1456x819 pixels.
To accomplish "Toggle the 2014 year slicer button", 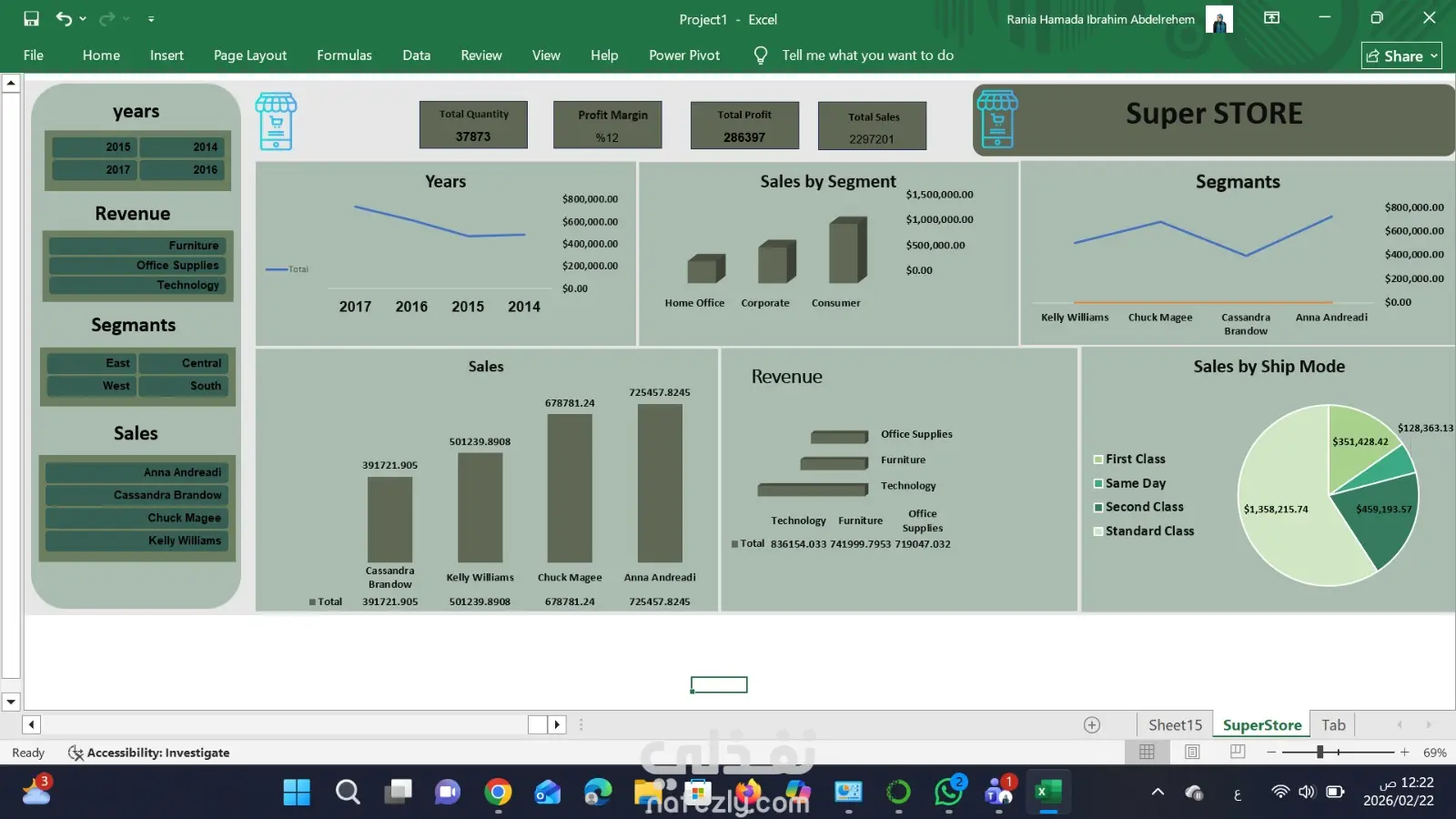I will tap(182, 147).
